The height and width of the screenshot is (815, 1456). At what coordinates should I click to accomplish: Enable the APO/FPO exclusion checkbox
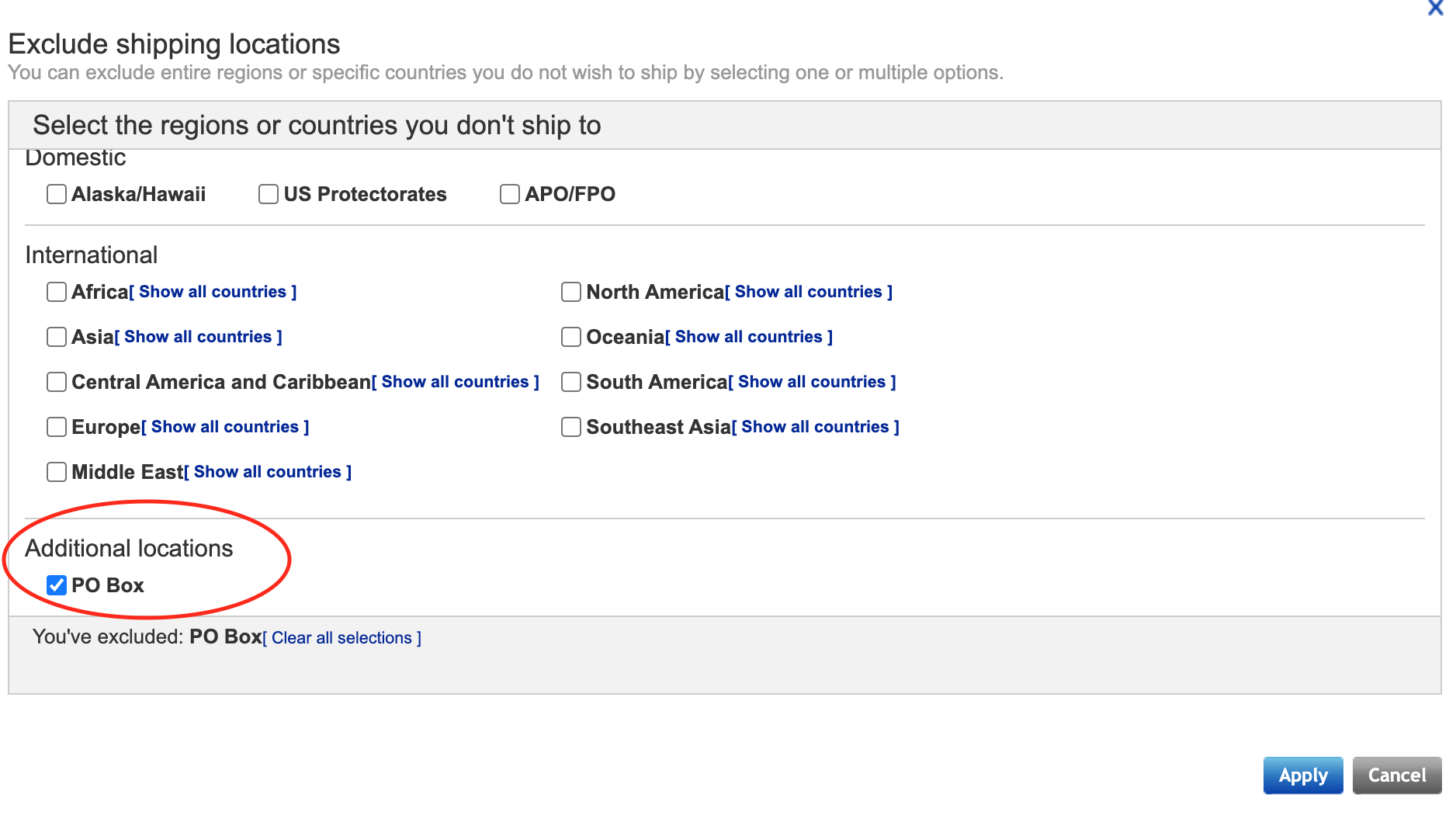tap(510, 194)
